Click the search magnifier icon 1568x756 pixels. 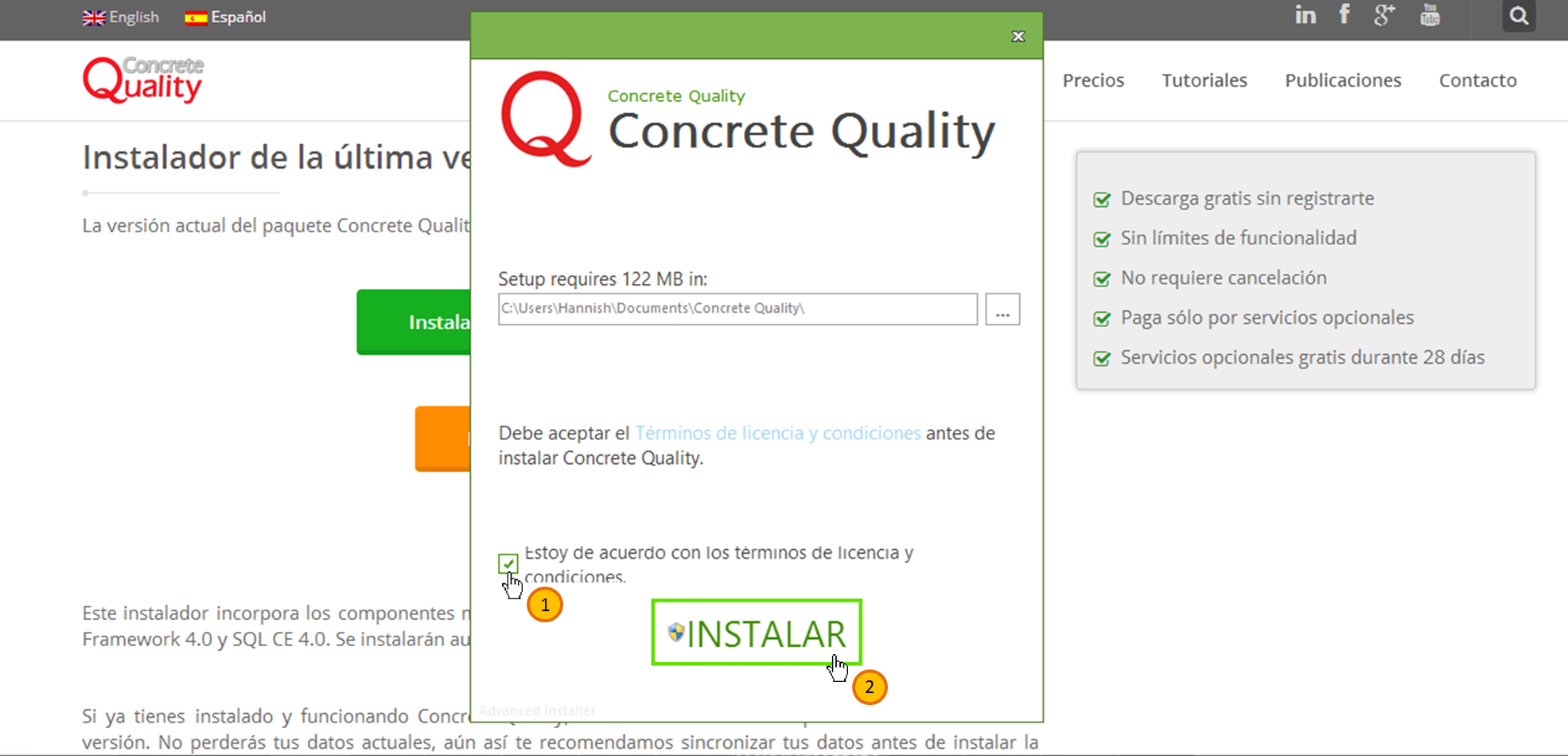(x=1519, y=16)
